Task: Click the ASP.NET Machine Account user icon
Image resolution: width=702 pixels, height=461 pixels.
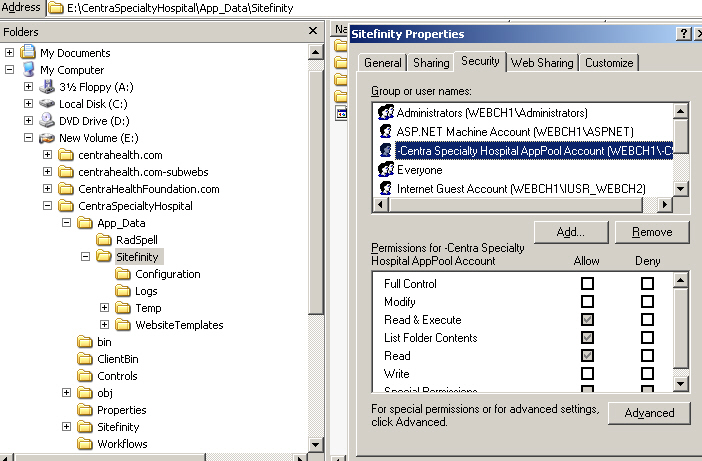Action: [385, 131]
